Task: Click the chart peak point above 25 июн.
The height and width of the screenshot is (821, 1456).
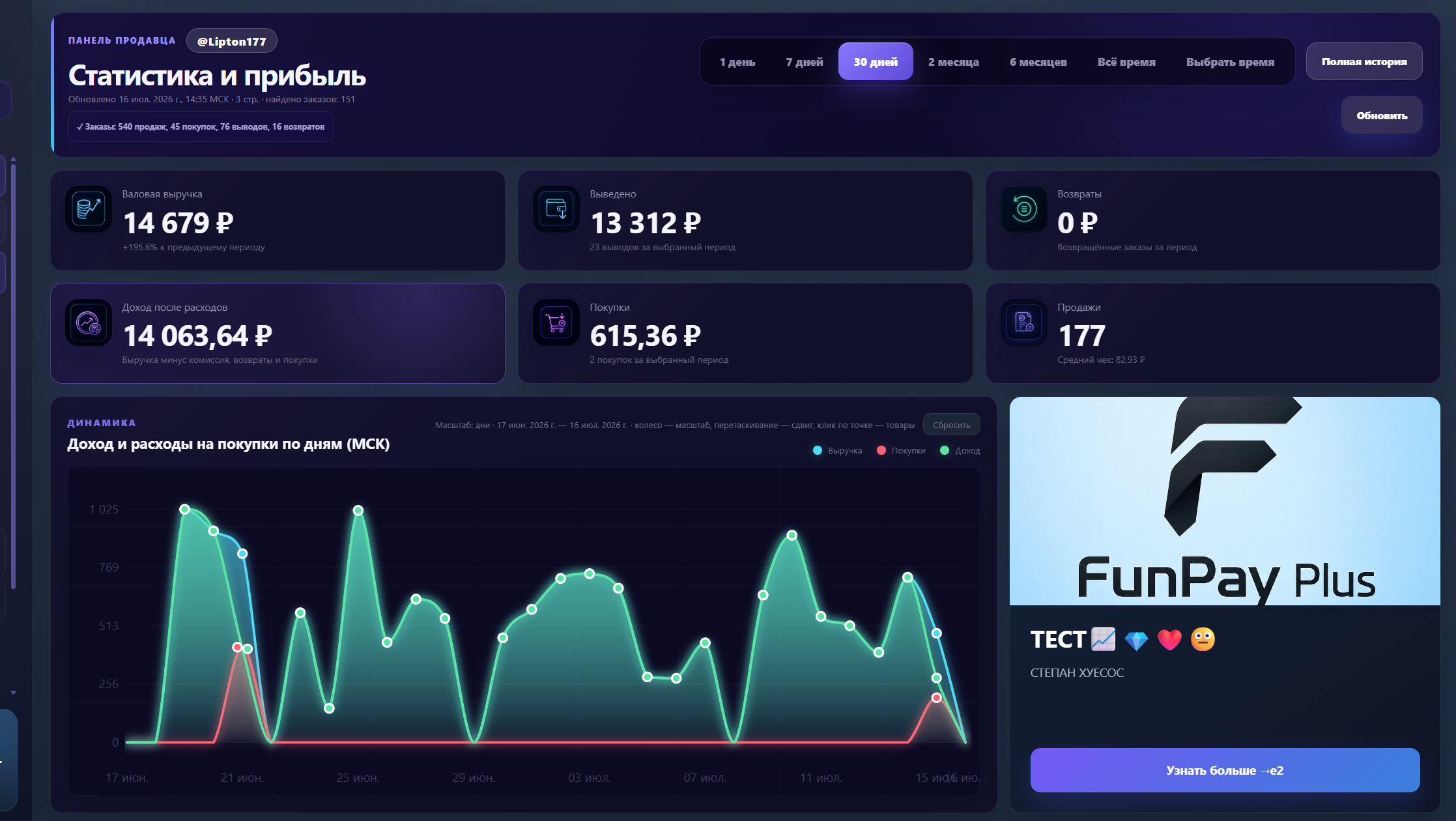Action: [358, 510]
